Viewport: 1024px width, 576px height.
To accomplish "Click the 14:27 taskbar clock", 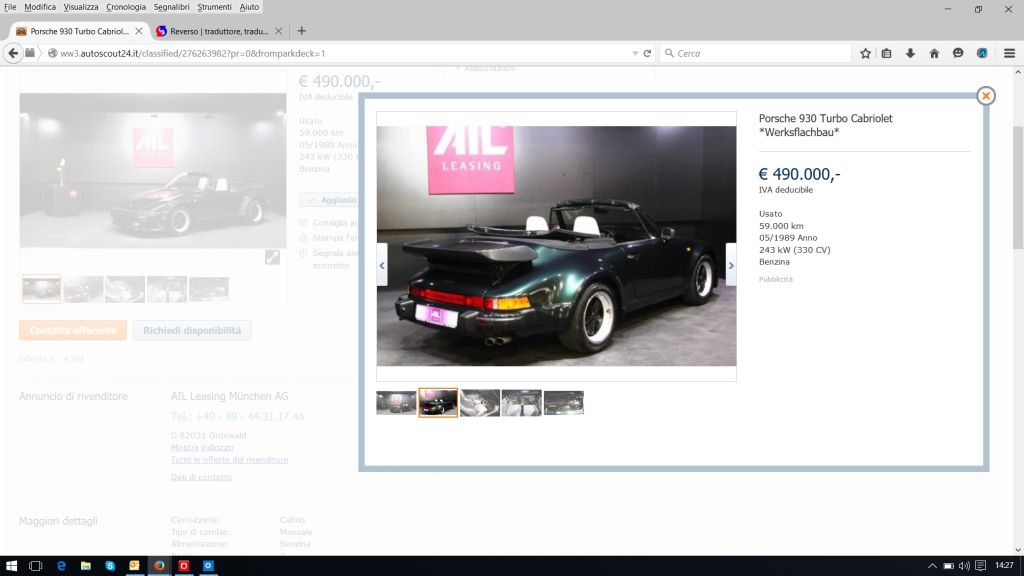I will pos(1004,566).
